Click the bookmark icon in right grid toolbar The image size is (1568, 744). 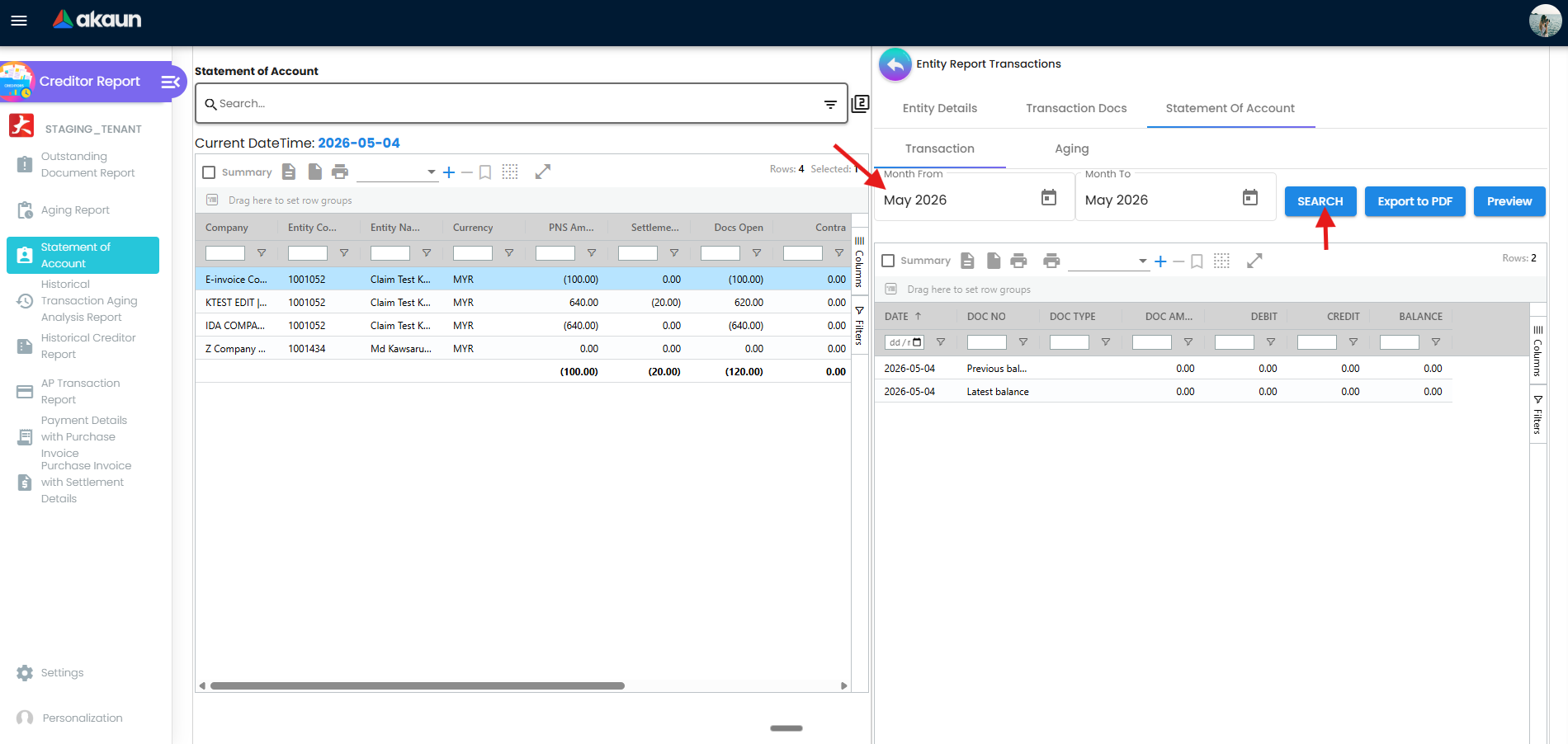pos(1197,261)
